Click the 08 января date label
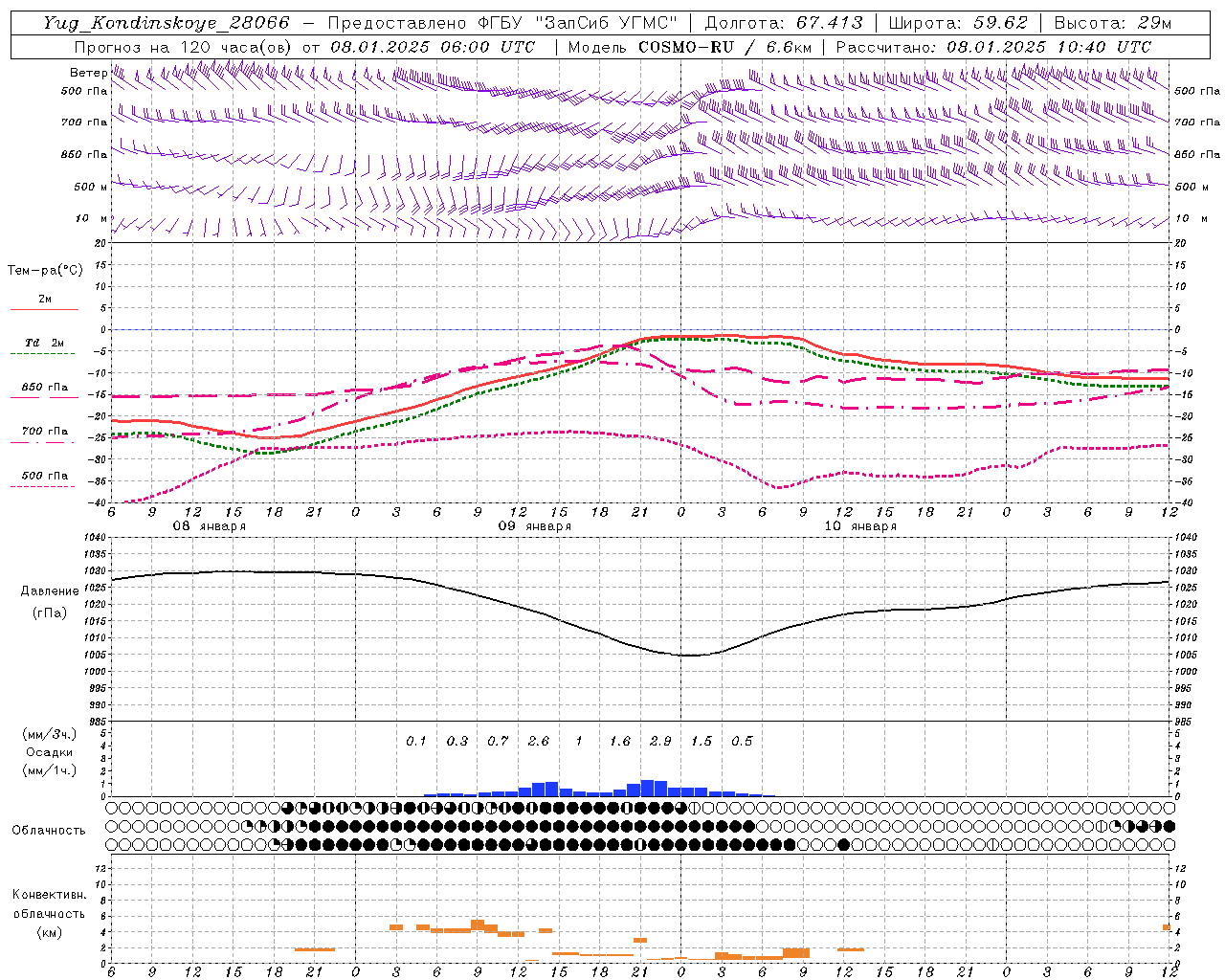The image size is (1225, 980). (210, 526)
